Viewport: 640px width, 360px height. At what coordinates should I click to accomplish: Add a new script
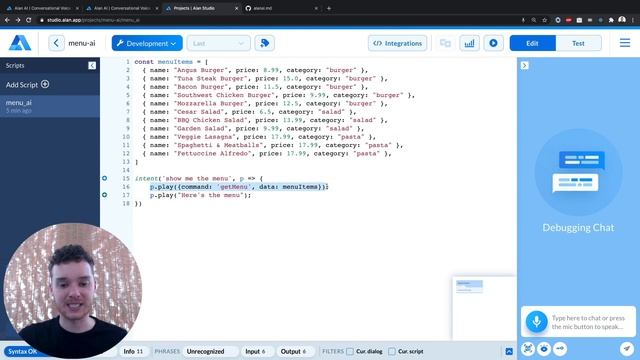tap(27, 84)
